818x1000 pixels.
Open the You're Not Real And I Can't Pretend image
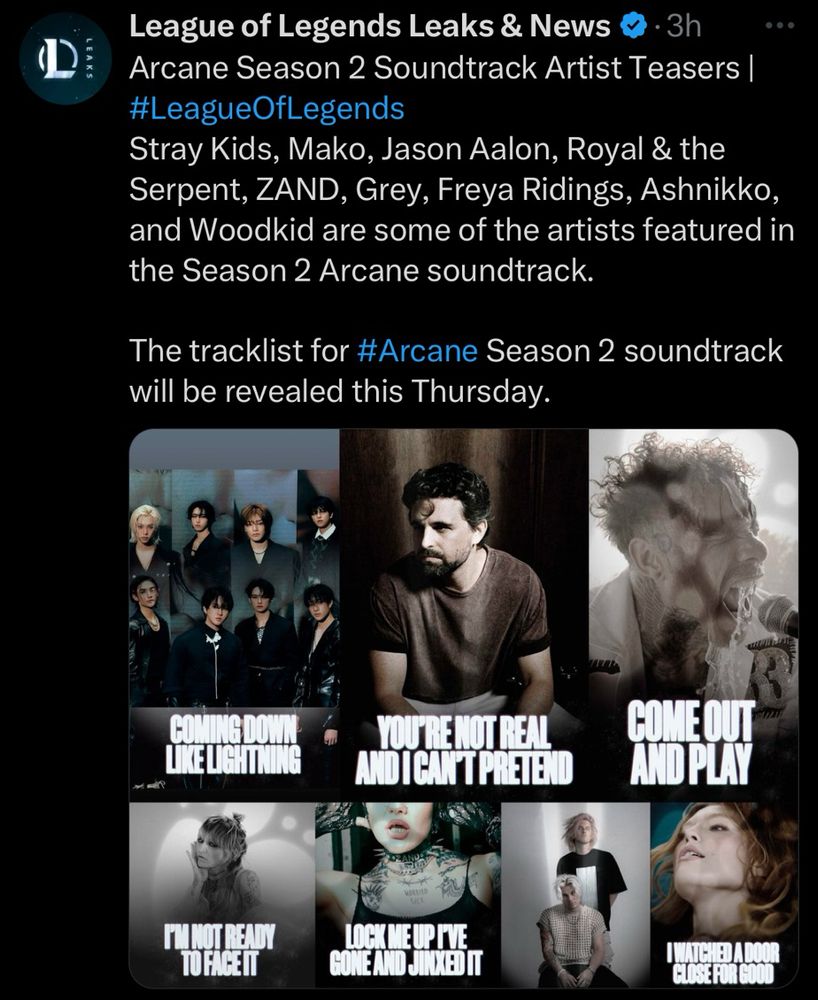(464, 614)
